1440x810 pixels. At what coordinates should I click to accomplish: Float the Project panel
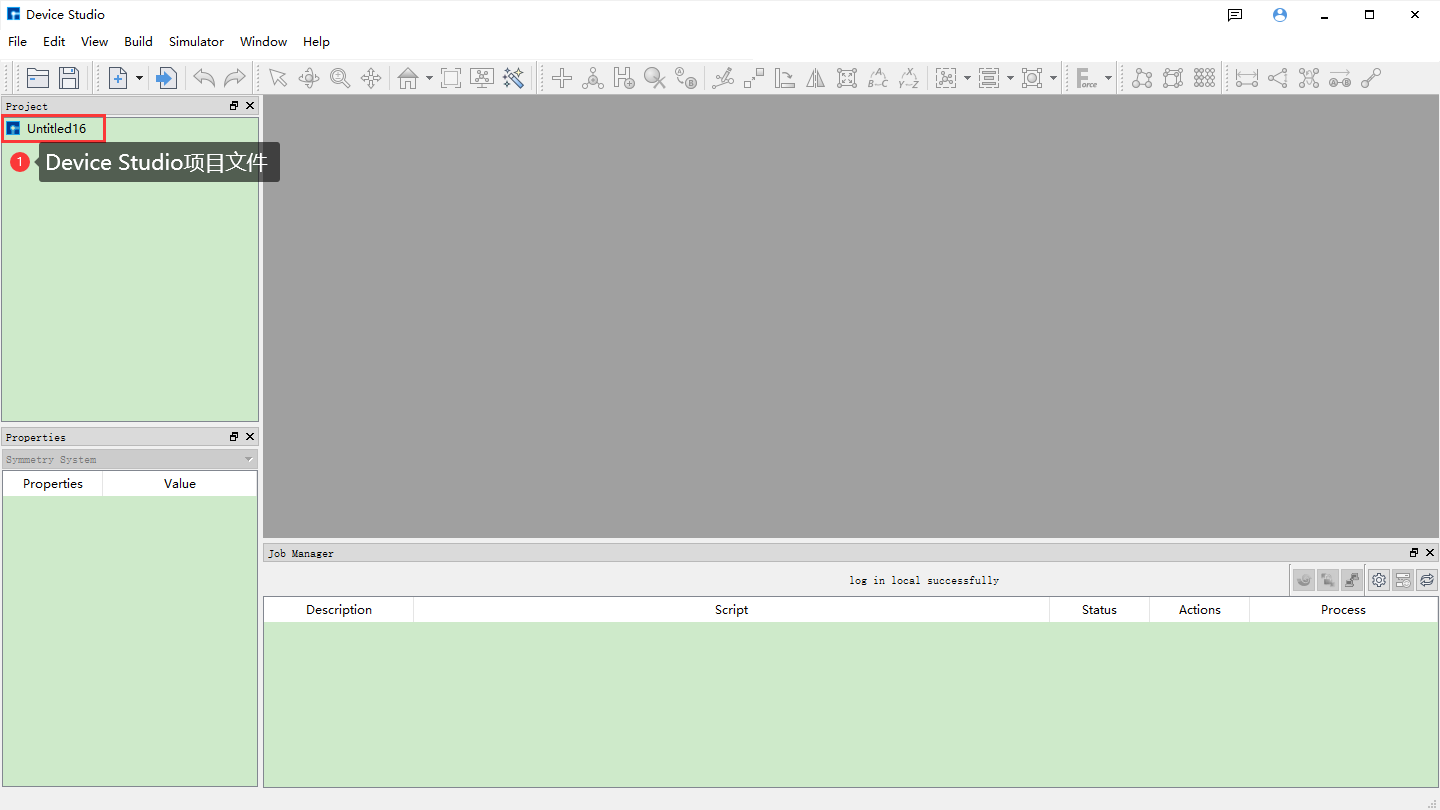click(x=234, y=106)
